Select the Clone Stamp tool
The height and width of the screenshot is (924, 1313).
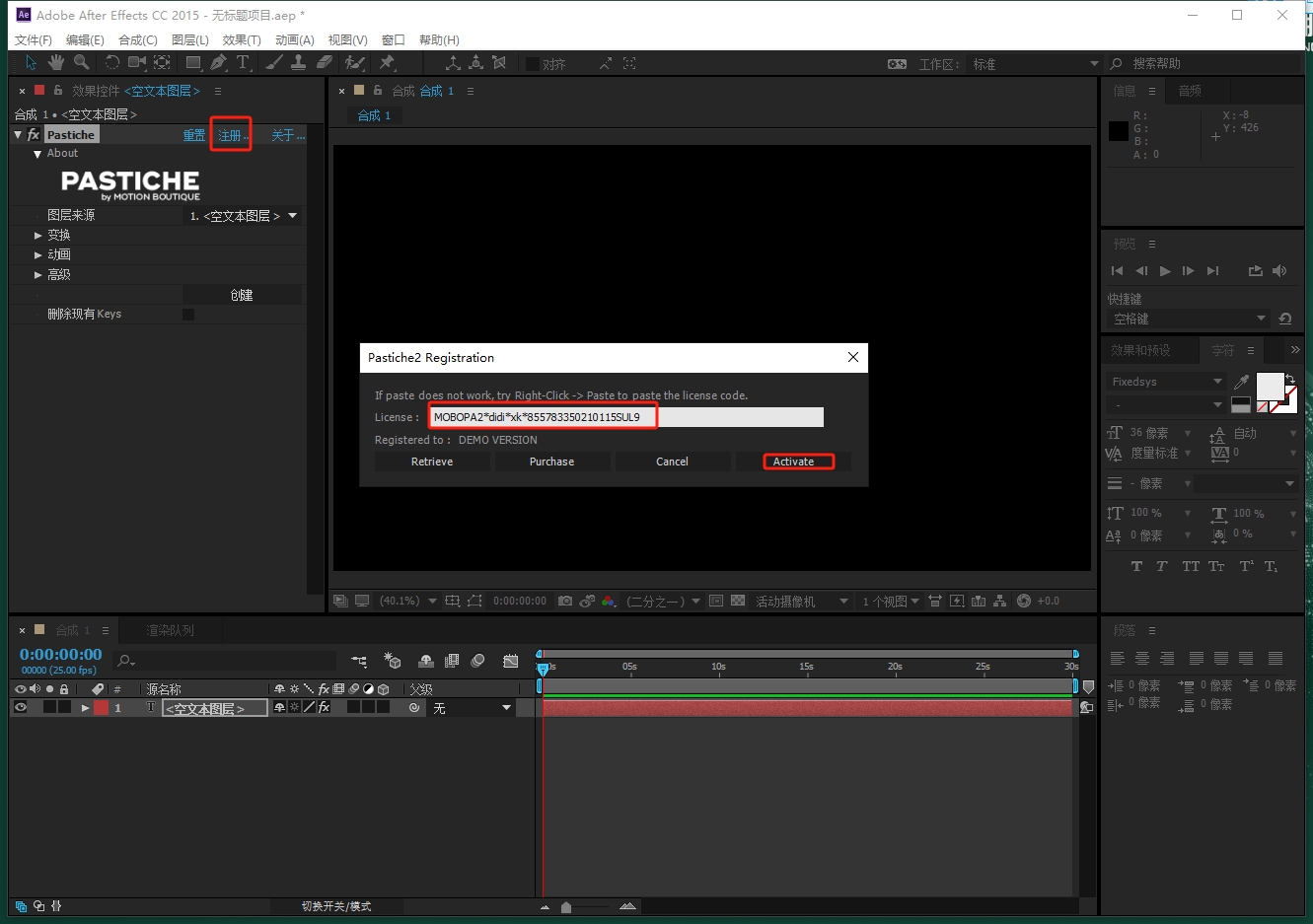point(299,63)
